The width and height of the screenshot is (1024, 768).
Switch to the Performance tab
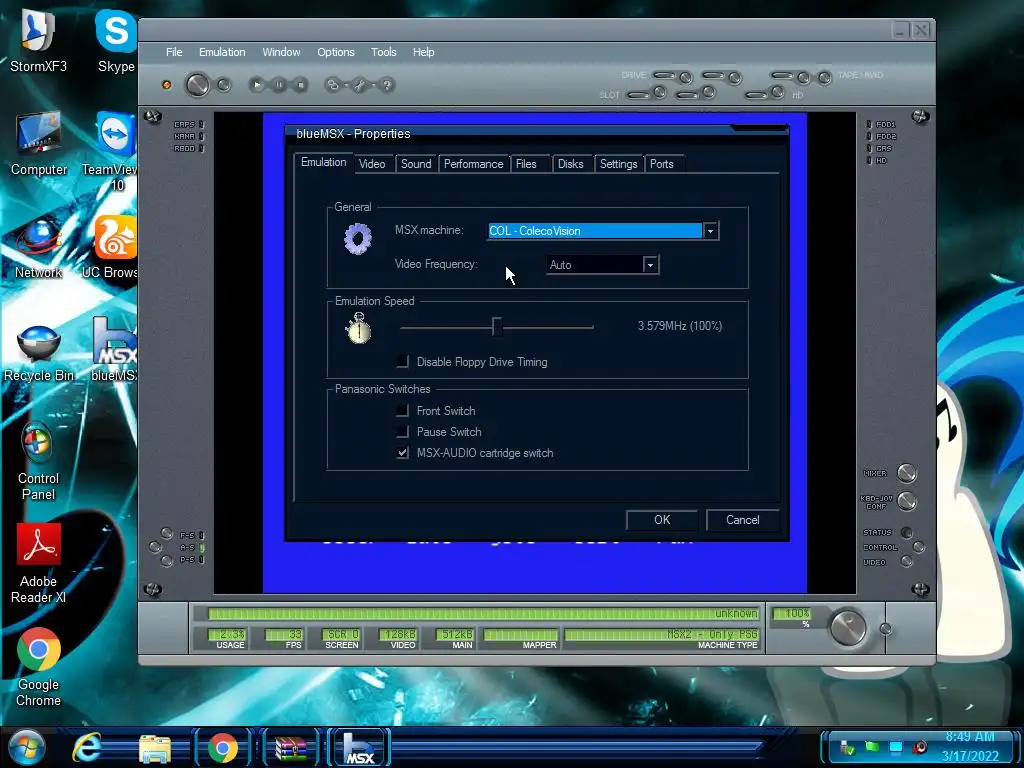pyautogui.click(x=473, y=164)
